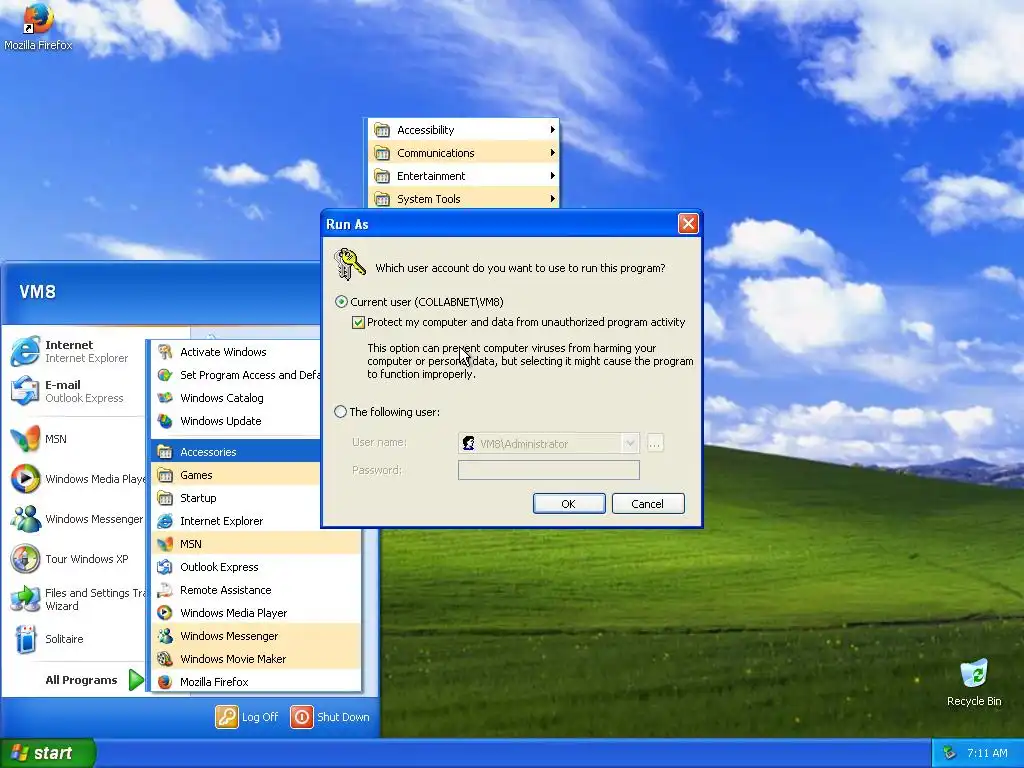Click the Start button on taskbar

coord(47,753)
